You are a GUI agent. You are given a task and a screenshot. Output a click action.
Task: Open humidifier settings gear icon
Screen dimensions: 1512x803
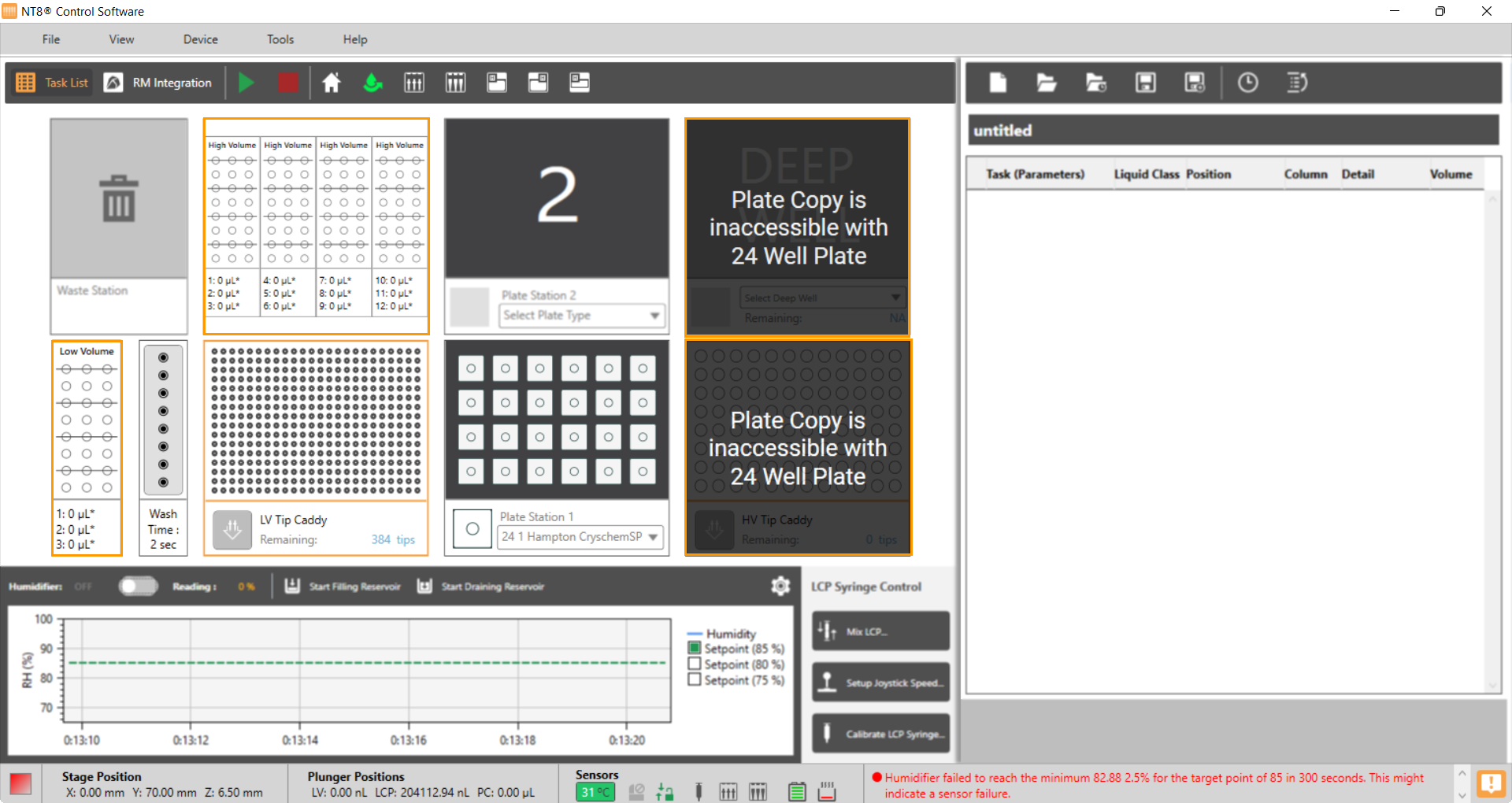(780, 586)
